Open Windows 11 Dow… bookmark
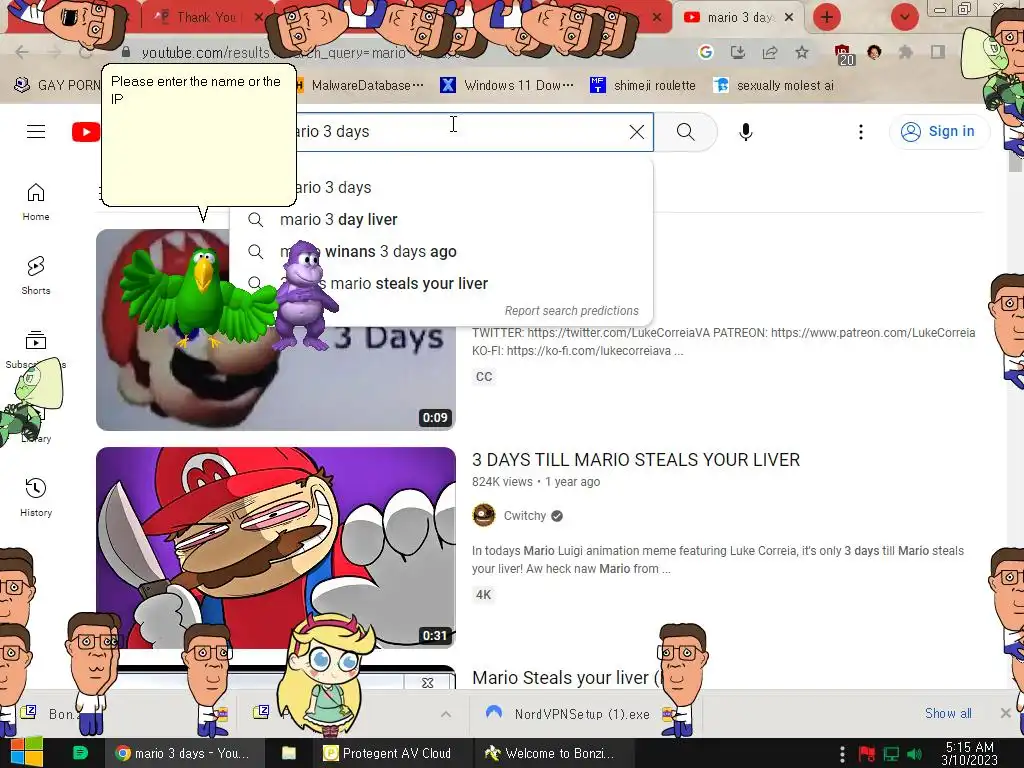Viewport: 1024px width, 768px height. pos(507,86)
